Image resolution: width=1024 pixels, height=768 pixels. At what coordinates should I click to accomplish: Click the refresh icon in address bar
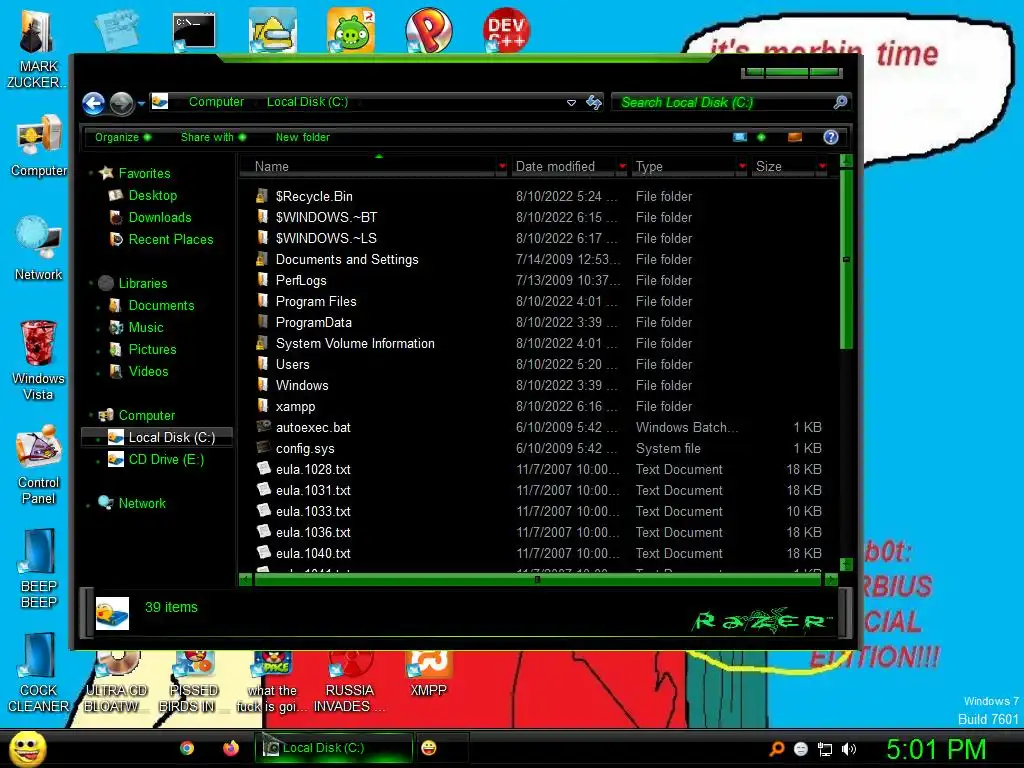pos(594,102)
